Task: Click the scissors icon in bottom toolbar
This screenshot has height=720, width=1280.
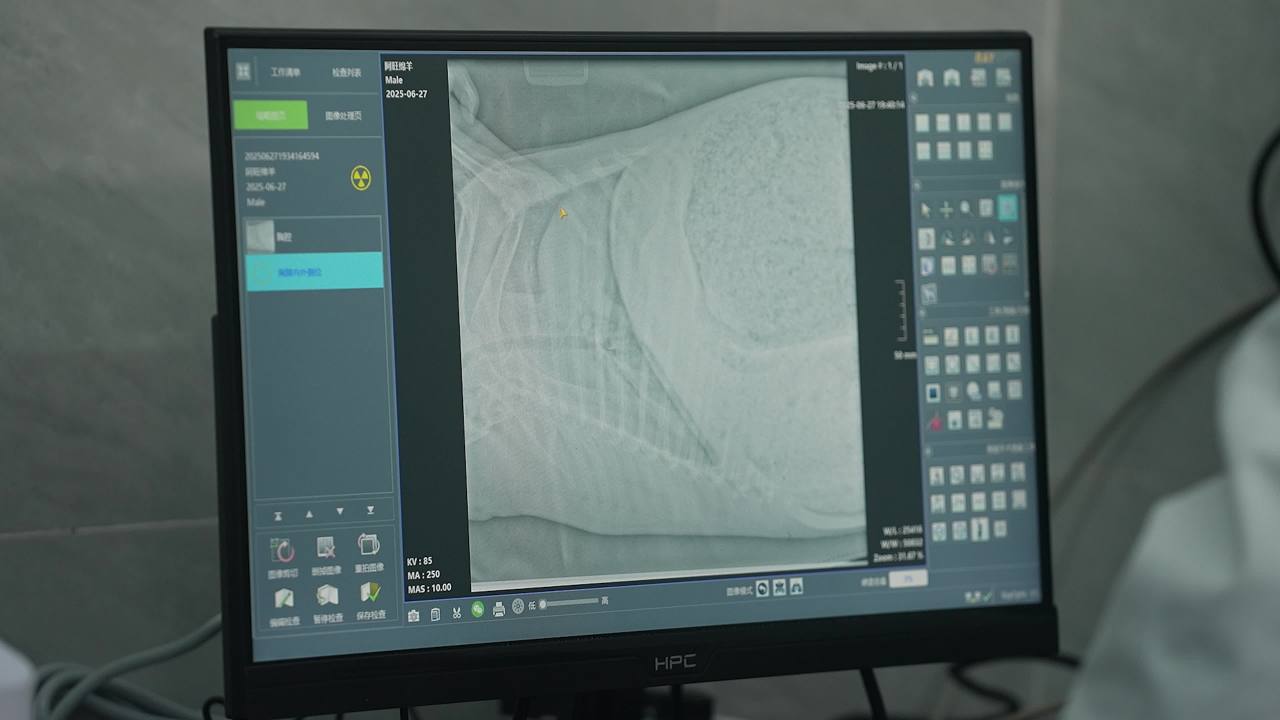Action: 456,612
